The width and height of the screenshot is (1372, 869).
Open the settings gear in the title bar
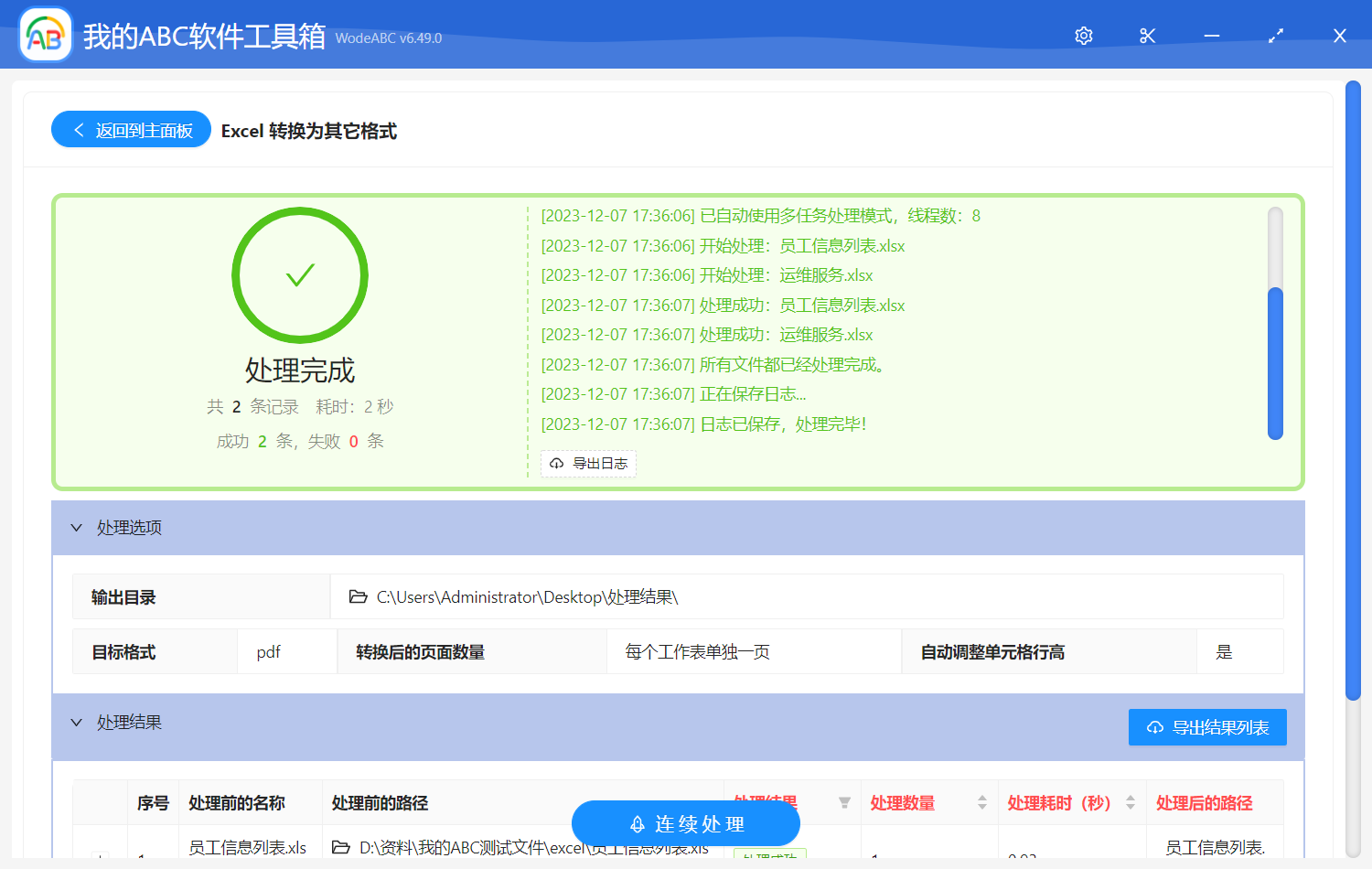click(1083, 36)
